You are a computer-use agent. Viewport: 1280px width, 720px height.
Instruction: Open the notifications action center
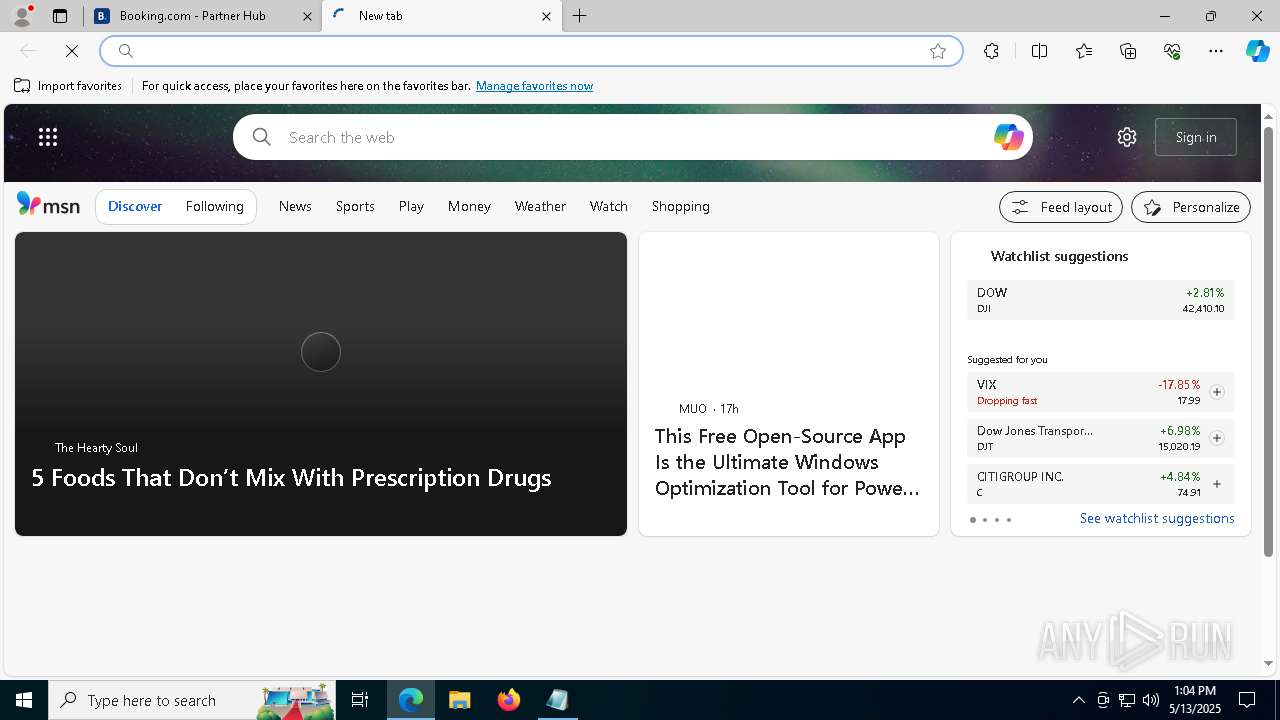(x=1247, y=700)
